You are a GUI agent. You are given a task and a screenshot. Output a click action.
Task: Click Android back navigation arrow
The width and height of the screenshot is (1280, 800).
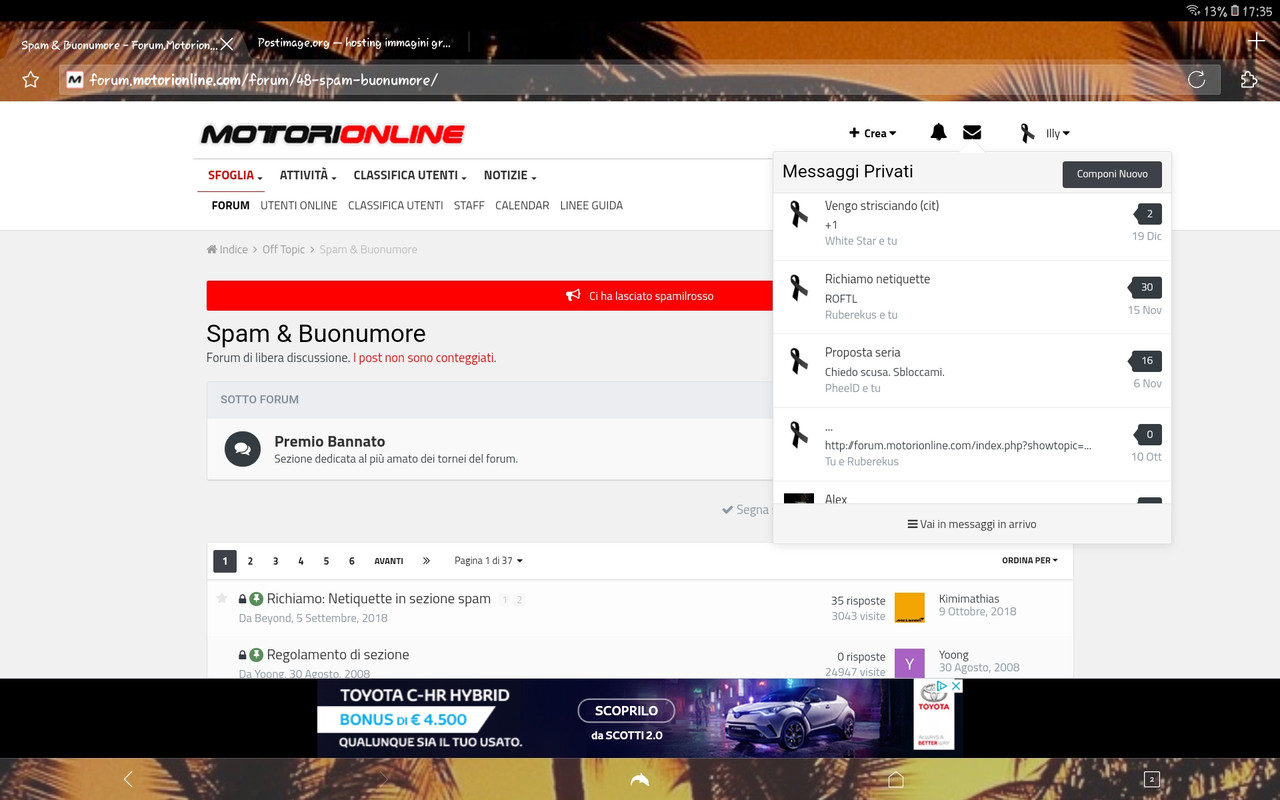pos(127,779)
